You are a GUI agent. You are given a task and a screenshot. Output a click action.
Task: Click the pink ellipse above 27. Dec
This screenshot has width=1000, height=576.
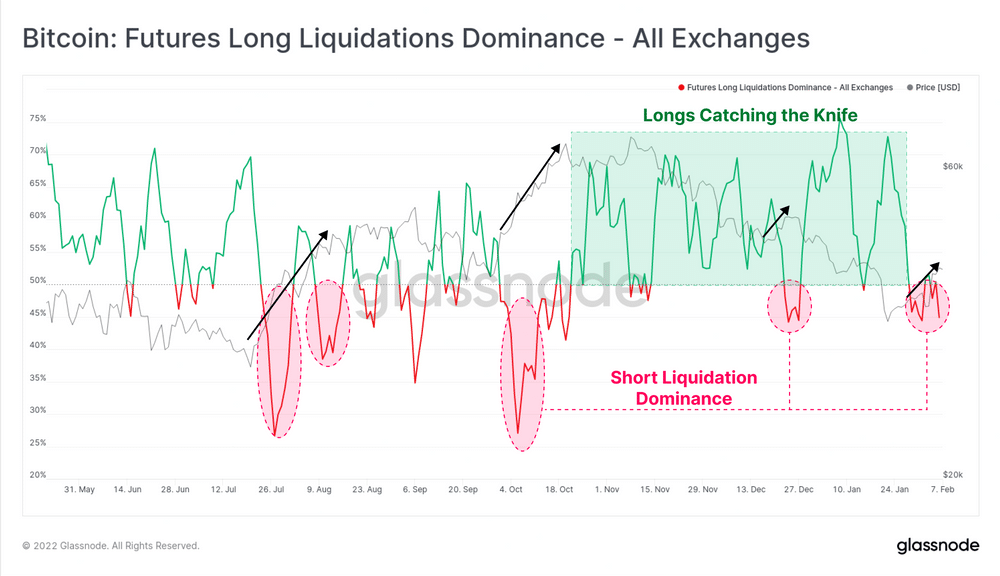tap(790, 306)
